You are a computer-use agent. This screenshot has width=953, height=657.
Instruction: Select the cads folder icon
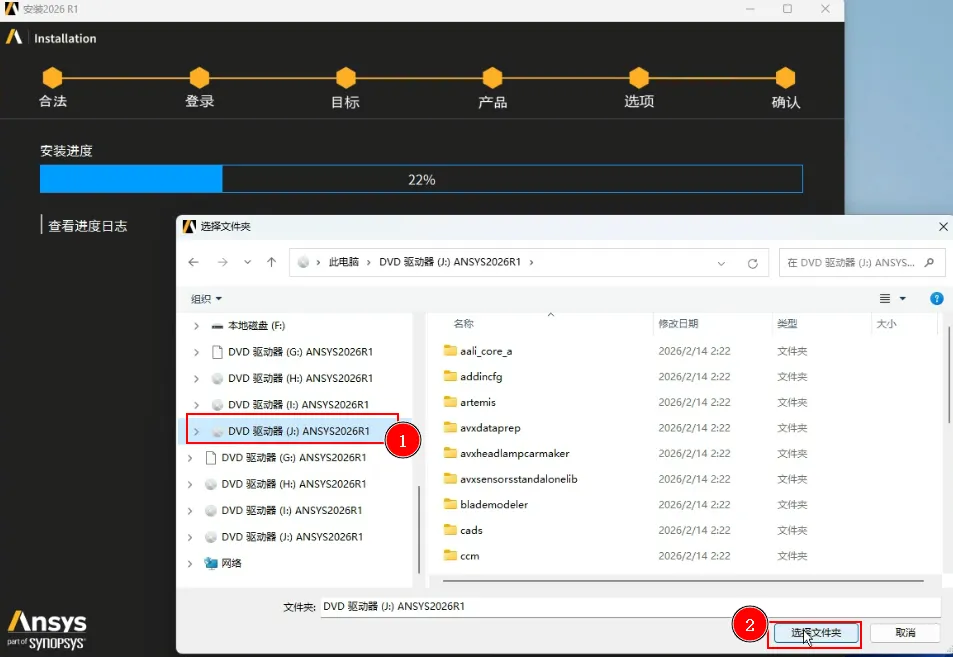(450, 529)
